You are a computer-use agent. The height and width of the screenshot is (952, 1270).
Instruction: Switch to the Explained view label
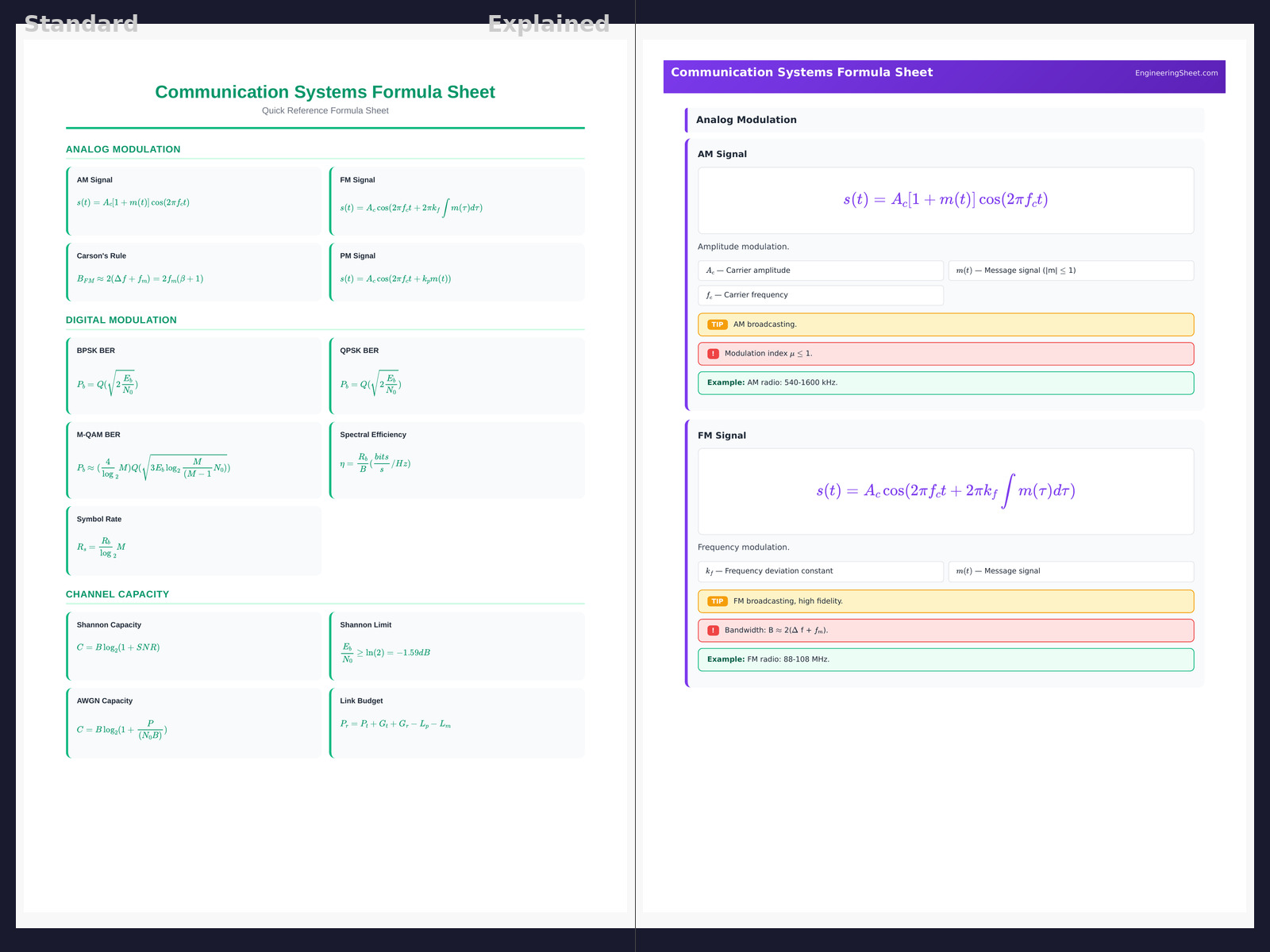tap(548, 24)
